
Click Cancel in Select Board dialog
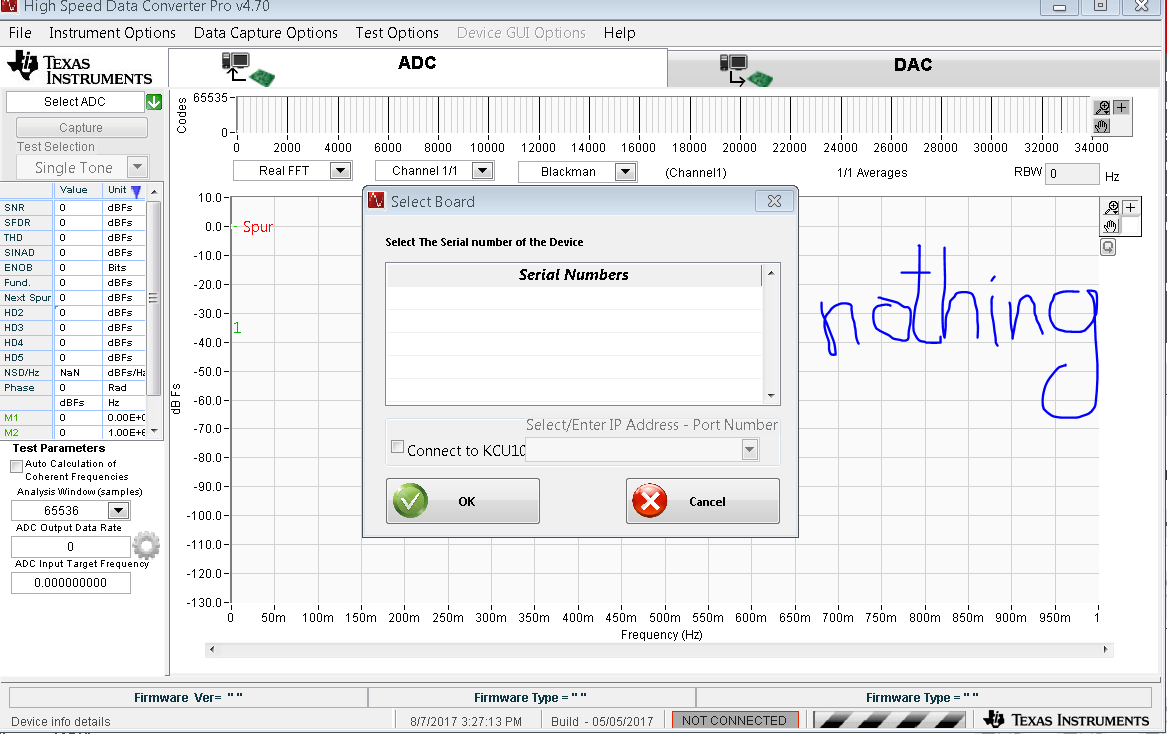(703, 501)
